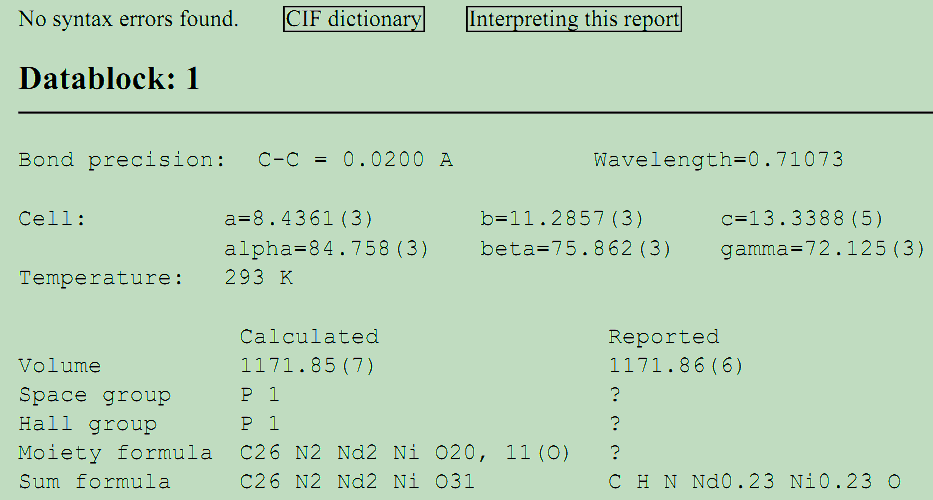This screenshot has height=500, width=933.
Task: Open the CIF dictionary link
Action: point(354,19)
